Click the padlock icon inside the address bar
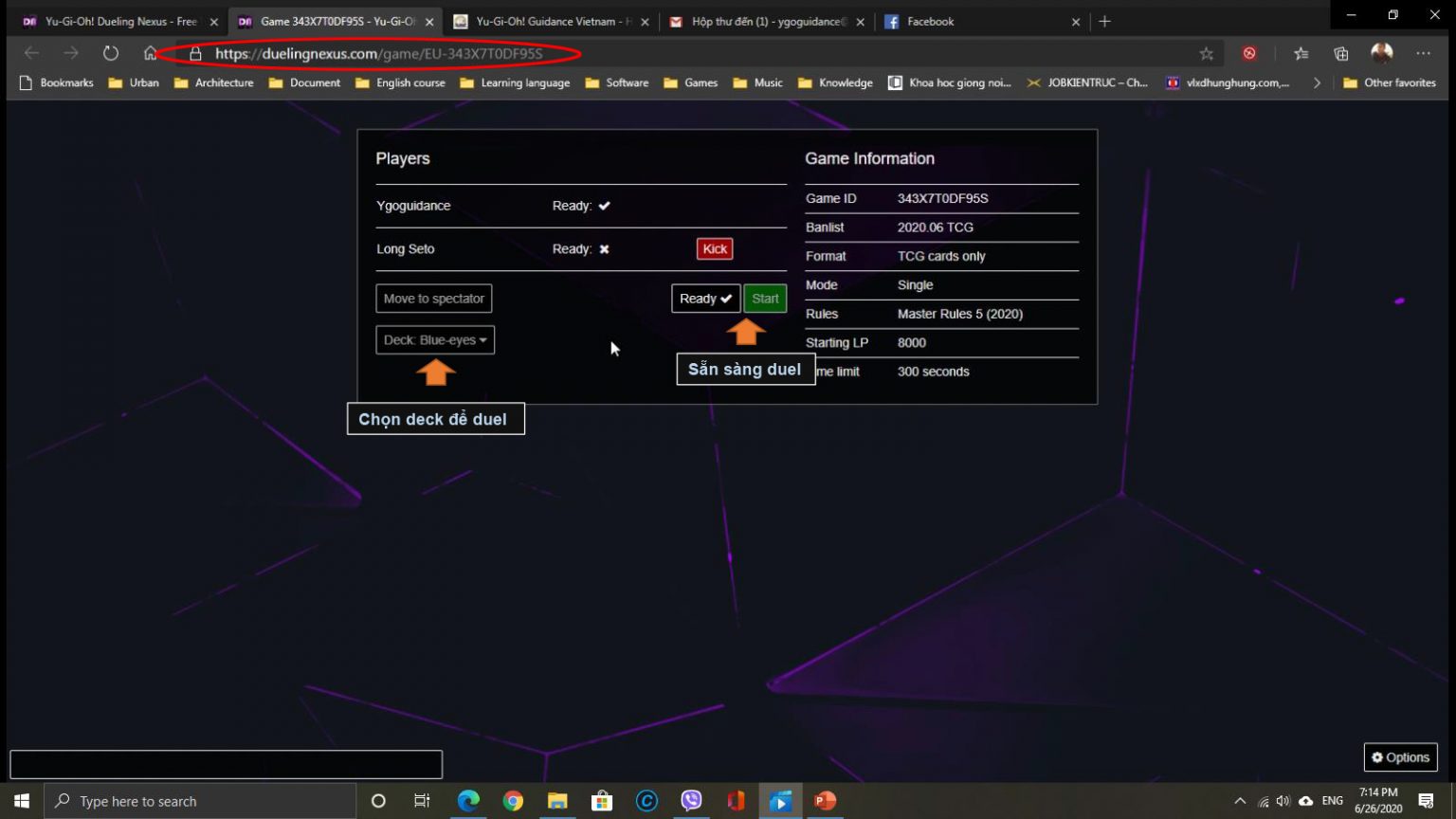 click(194, 54)
